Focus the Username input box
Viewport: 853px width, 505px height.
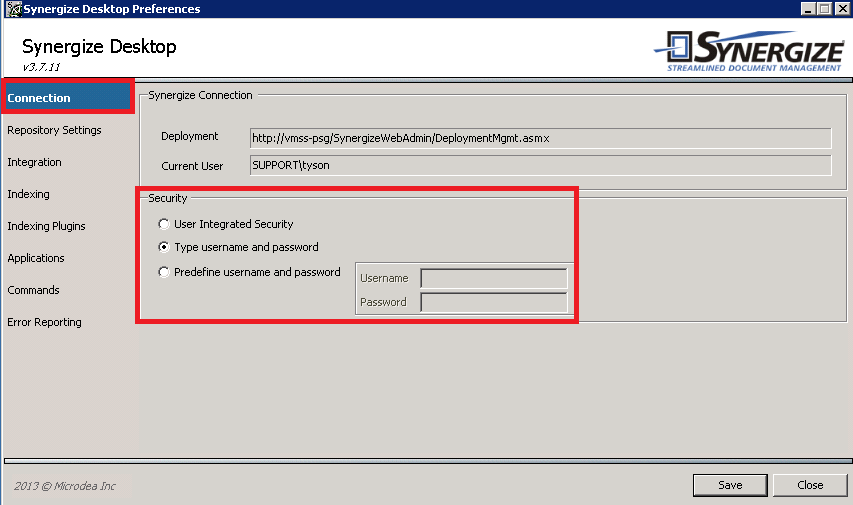493,278
